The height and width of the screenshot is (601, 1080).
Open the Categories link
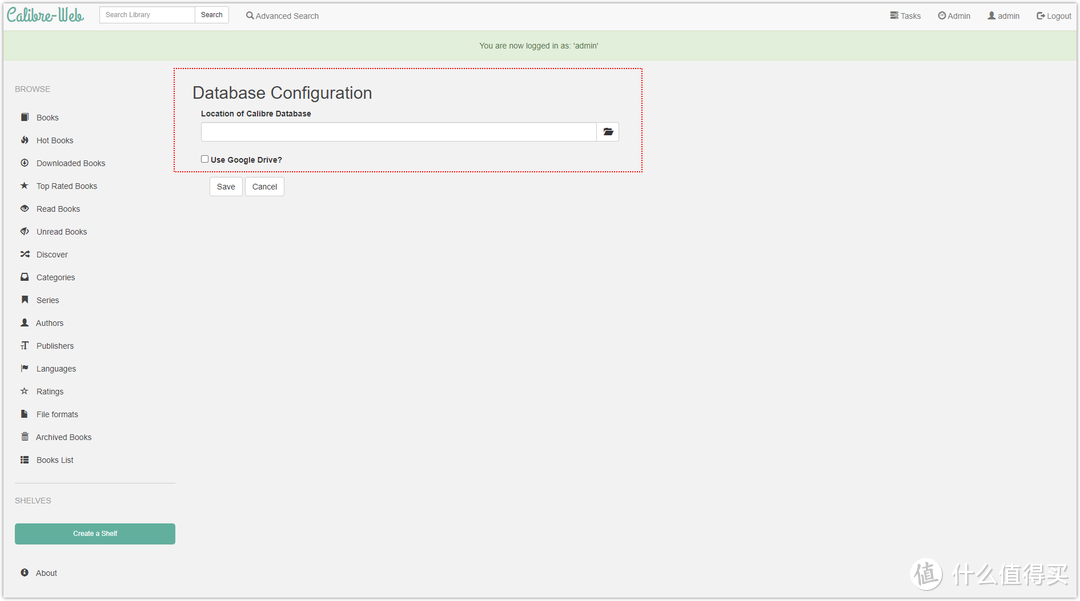[56, 277]
